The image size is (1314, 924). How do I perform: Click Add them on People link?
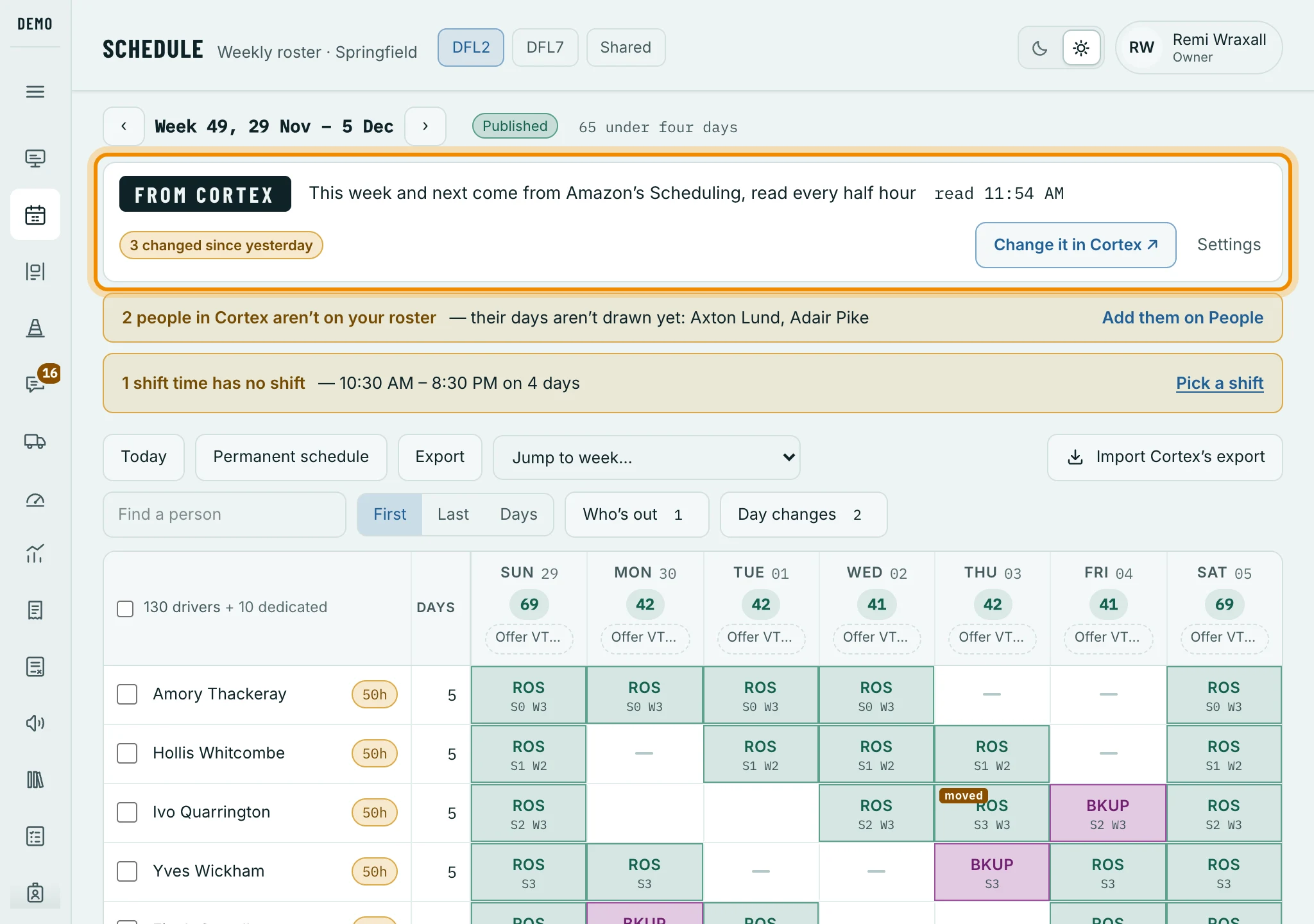pos(1182,318)
